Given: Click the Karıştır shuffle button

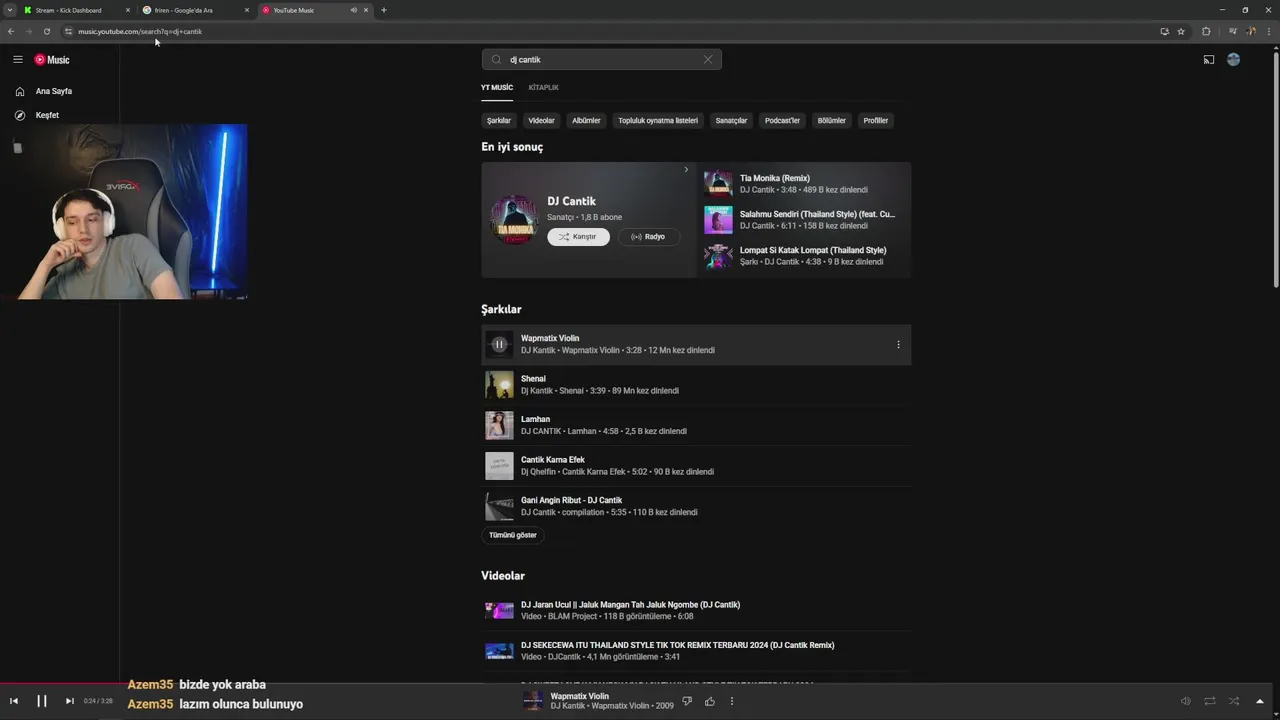Looking at the screenshot, I should (578, 237).
